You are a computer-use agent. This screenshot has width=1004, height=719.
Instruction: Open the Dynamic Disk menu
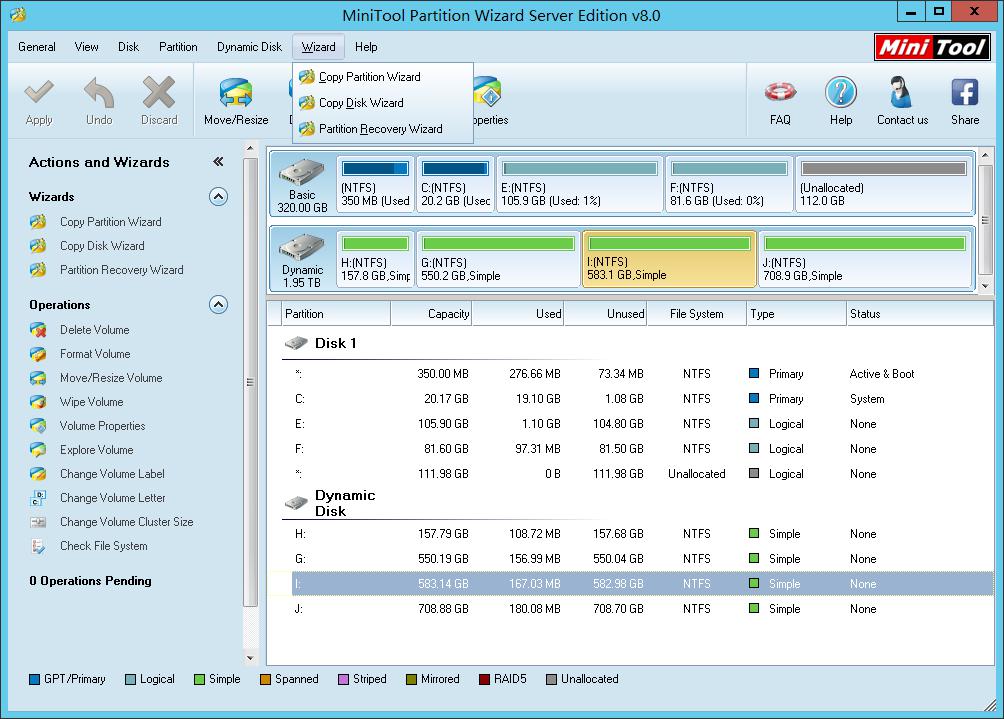click(249, 47)
